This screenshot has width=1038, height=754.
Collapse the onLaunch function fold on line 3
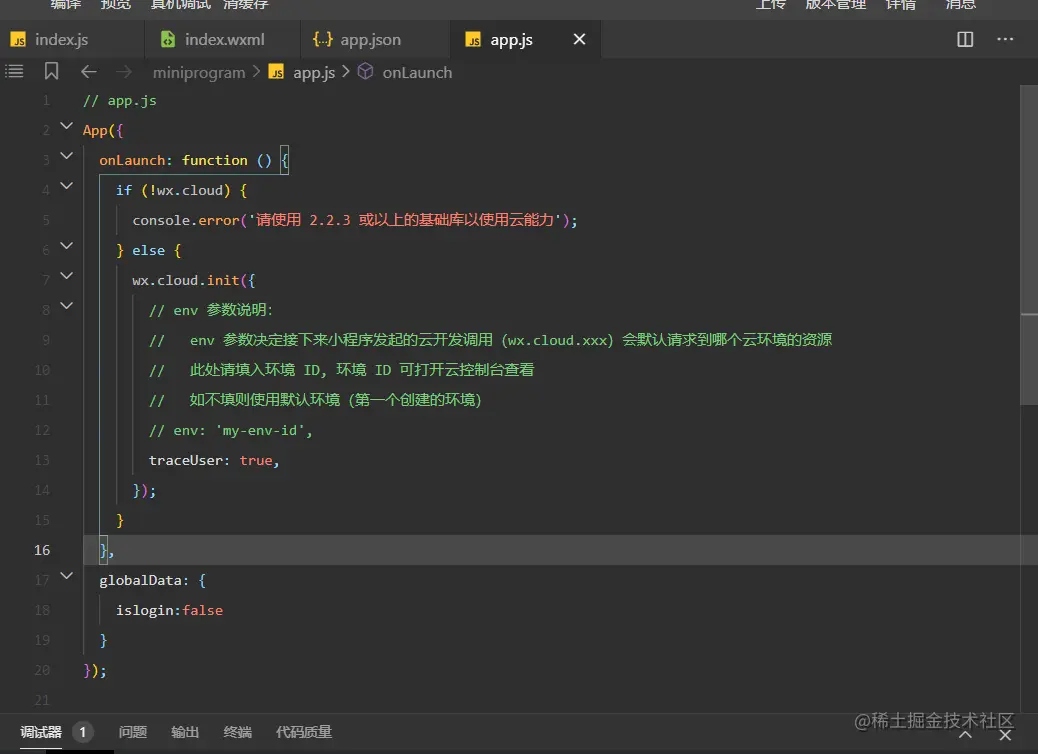point(66,156)
